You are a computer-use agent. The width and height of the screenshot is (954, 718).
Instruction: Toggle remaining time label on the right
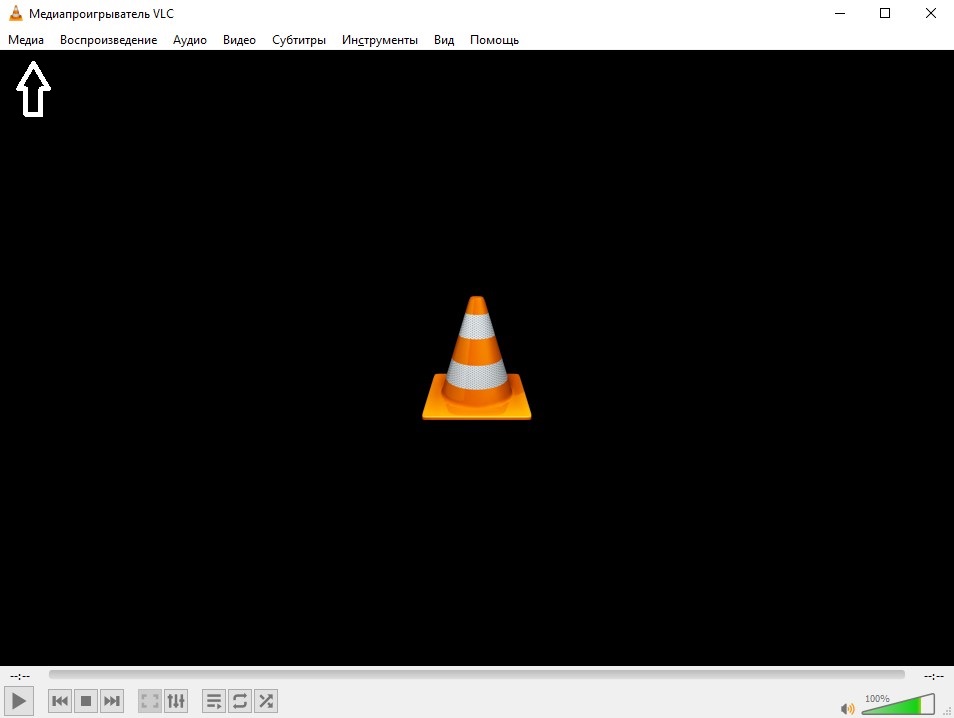point(933,676)
